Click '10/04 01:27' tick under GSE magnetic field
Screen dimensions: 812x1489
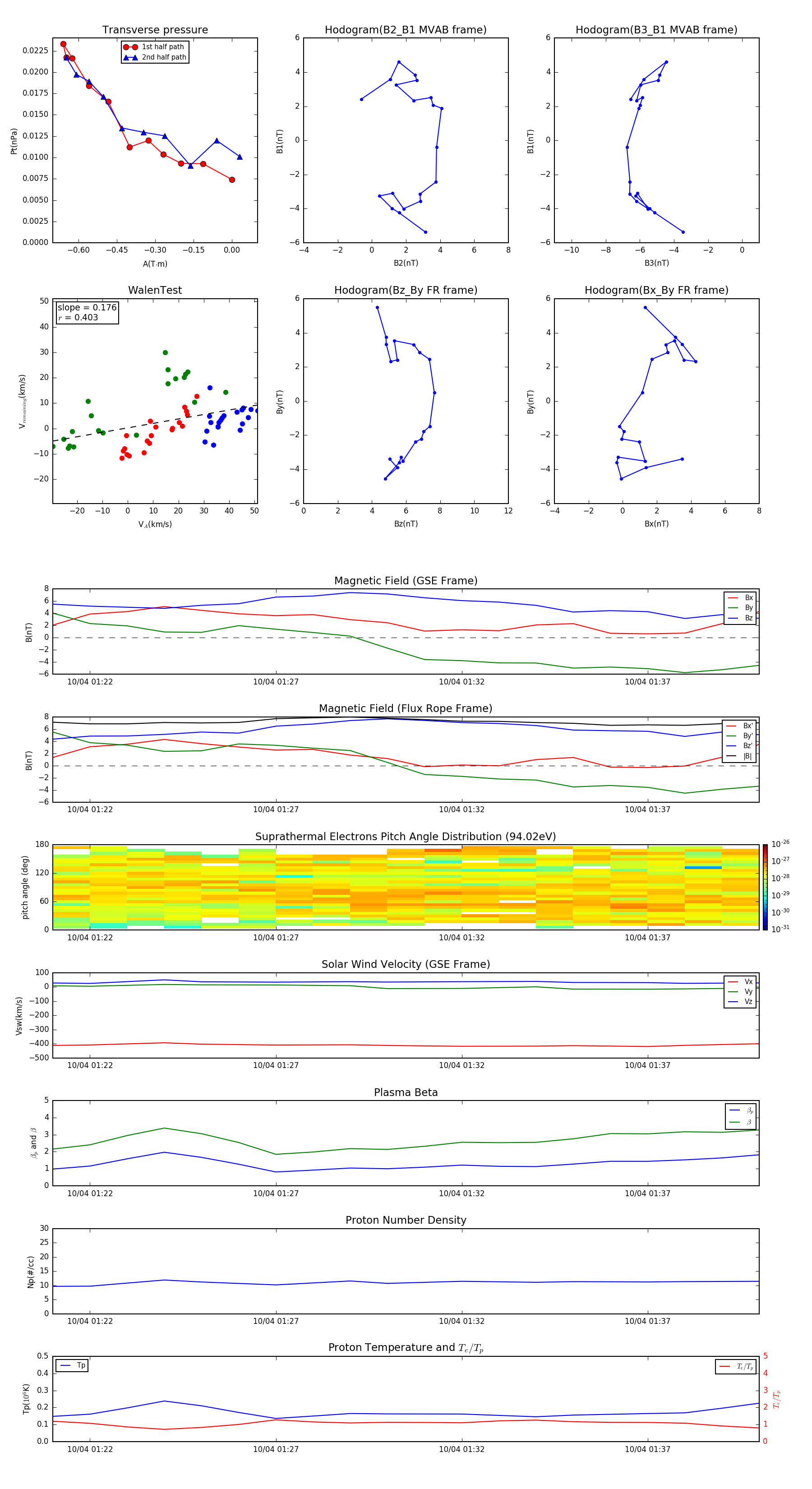coord(276,682)
